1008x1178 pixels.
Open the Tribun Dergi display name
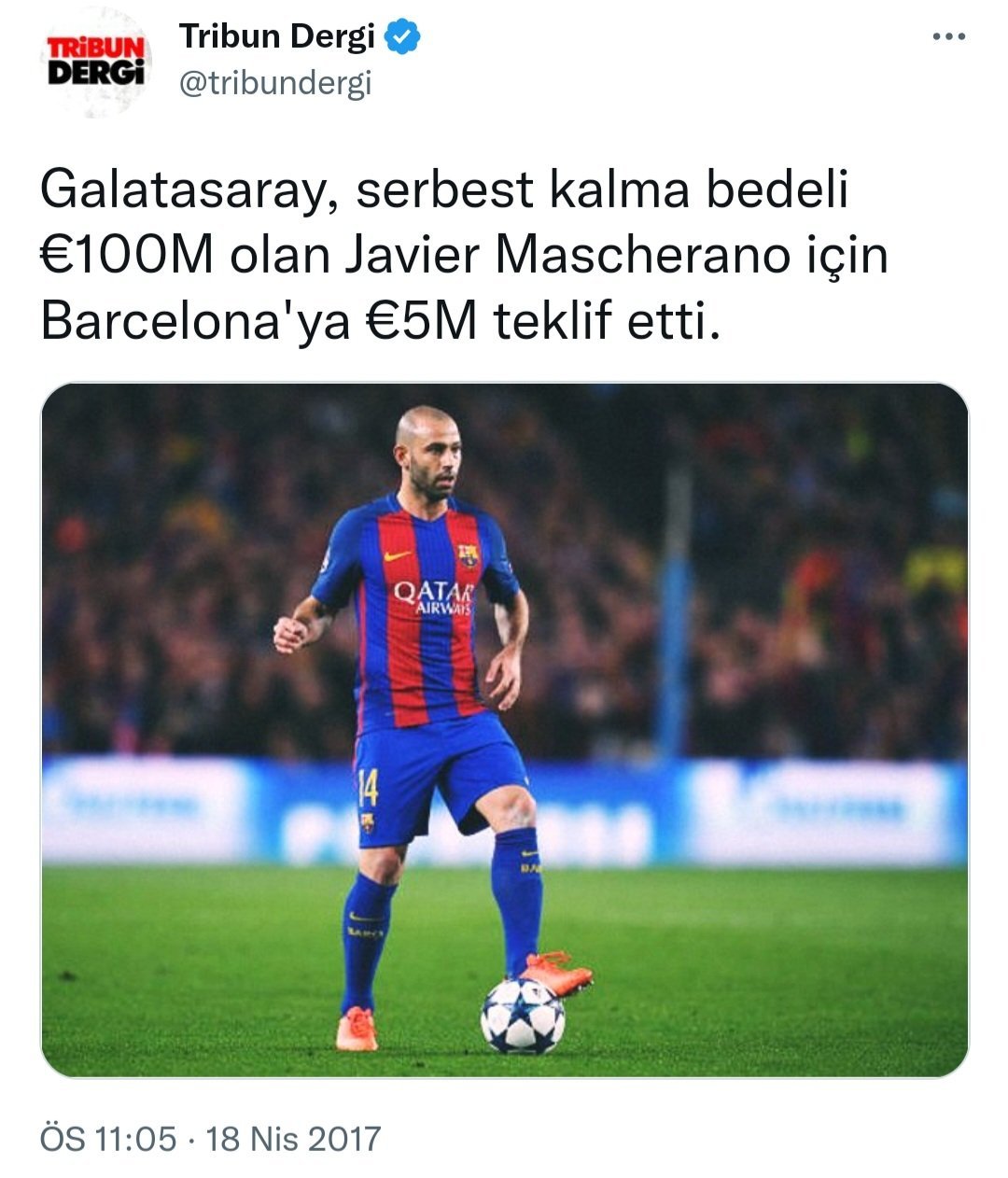(277, 37)
